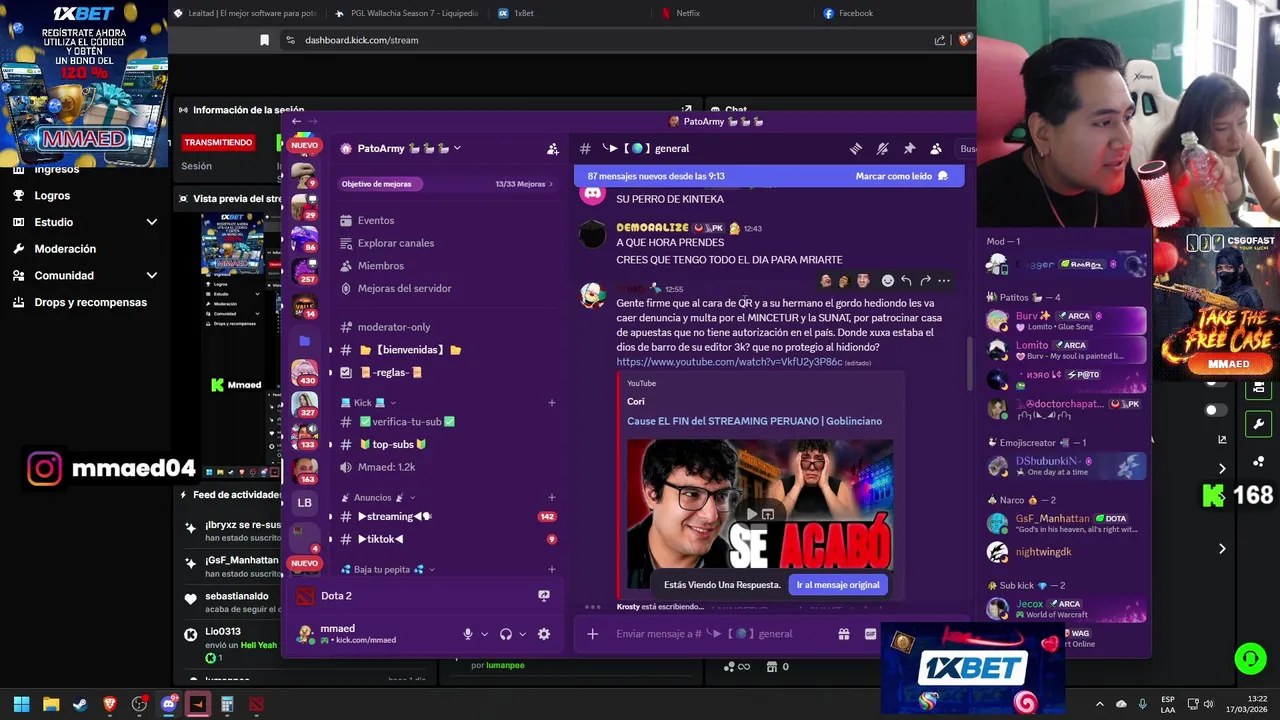Play embedded YouTube video thumbnail
Viewport: 1280px width, 720px height.
[x=752, y=514]
